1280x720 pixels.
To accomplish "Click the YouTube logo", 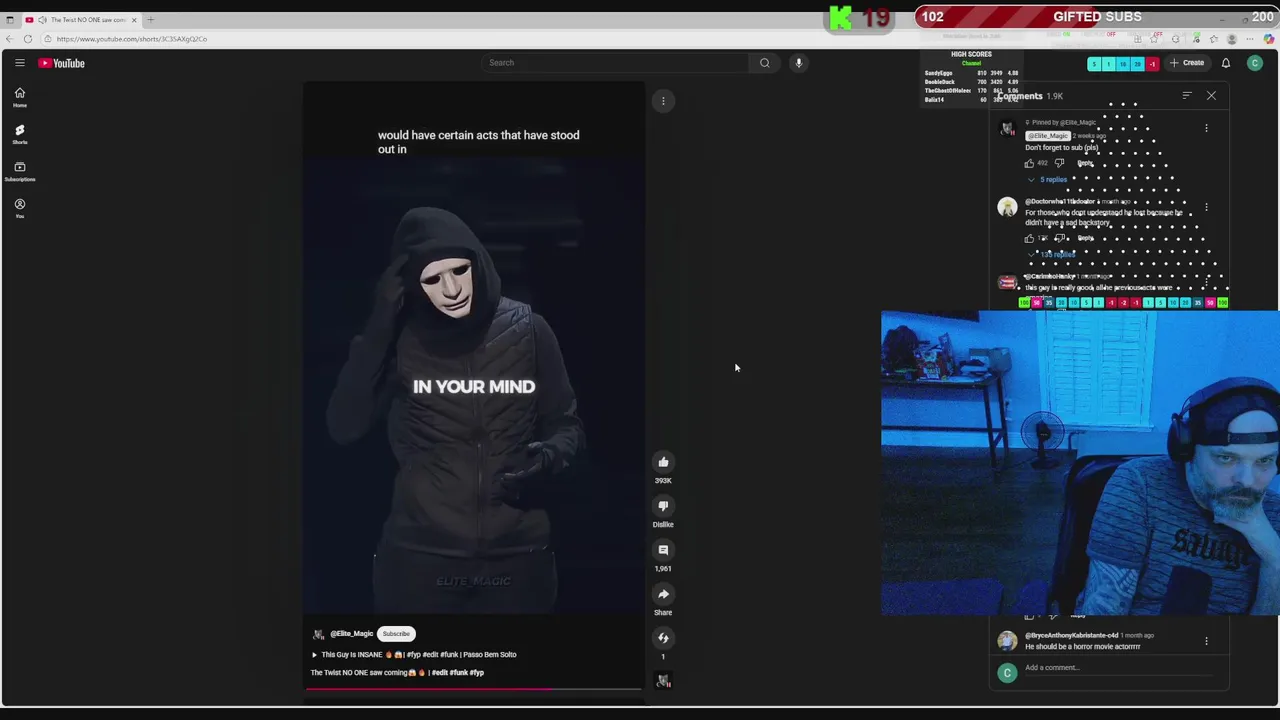I will click(62, 63).
